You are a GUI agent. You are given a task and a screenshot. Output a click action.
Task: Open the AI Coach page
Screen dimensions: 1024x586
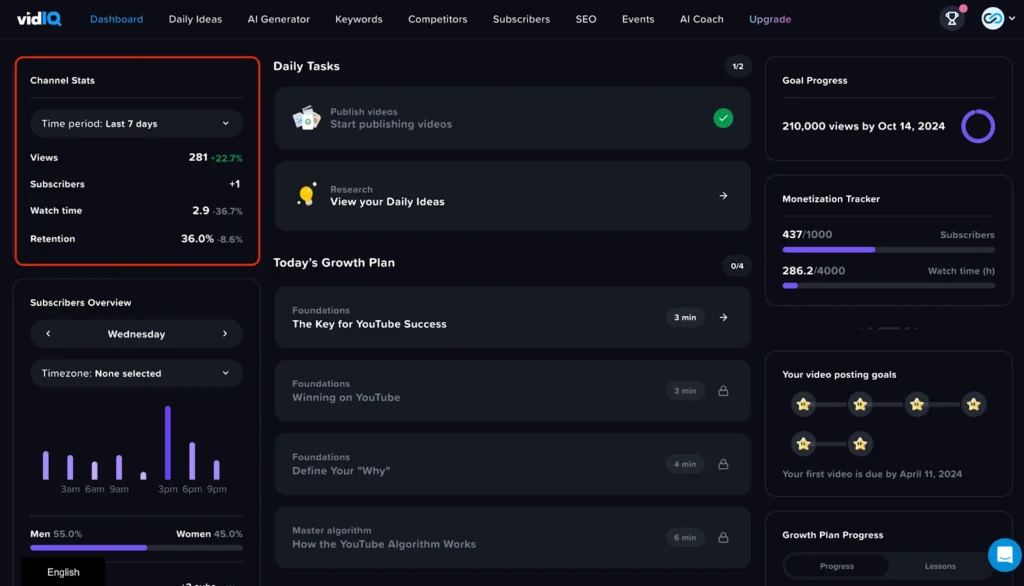701,18
